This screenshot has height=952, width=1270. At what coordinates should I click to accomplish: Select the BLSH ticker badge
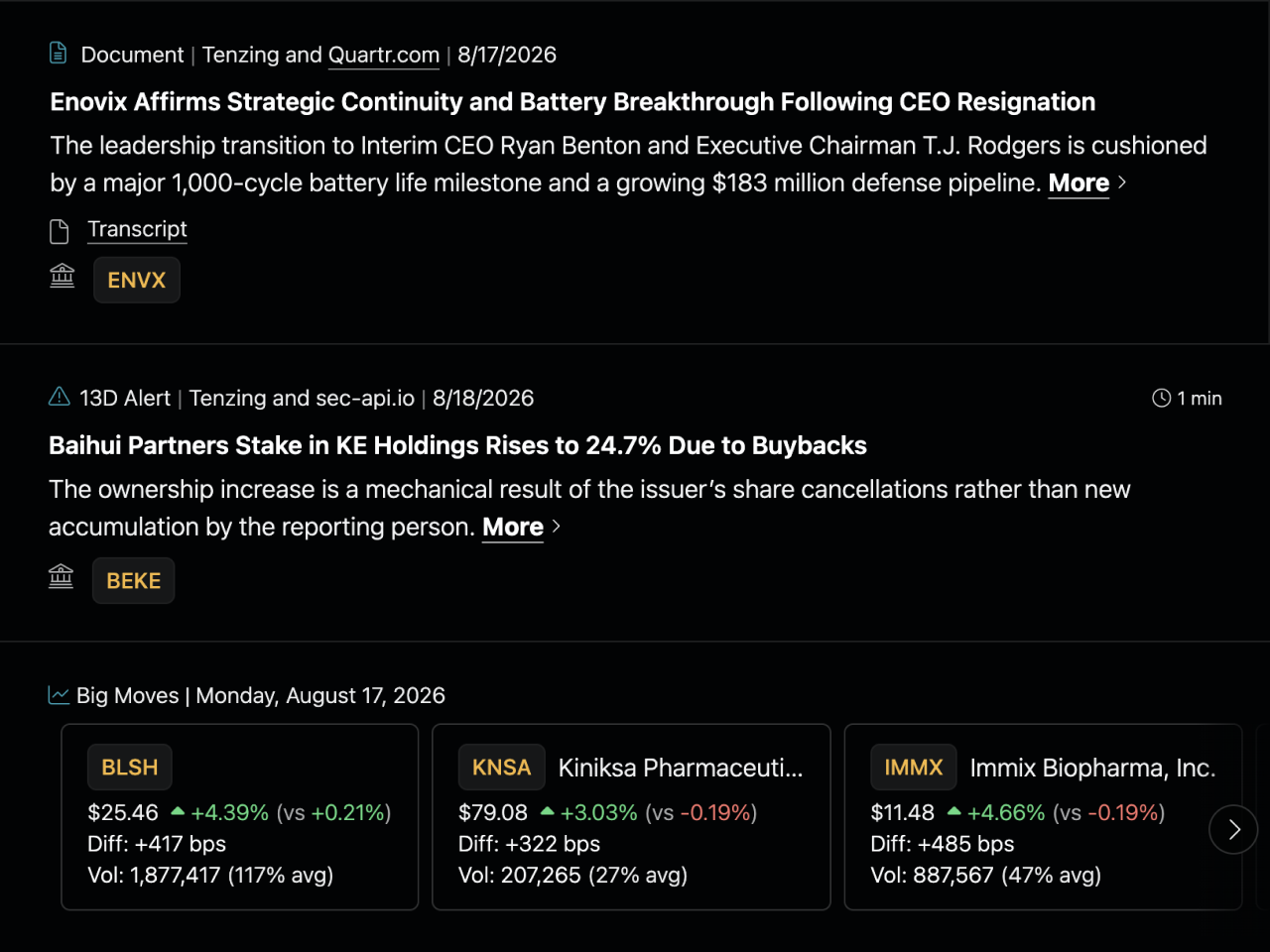click(x=130, y=768)
